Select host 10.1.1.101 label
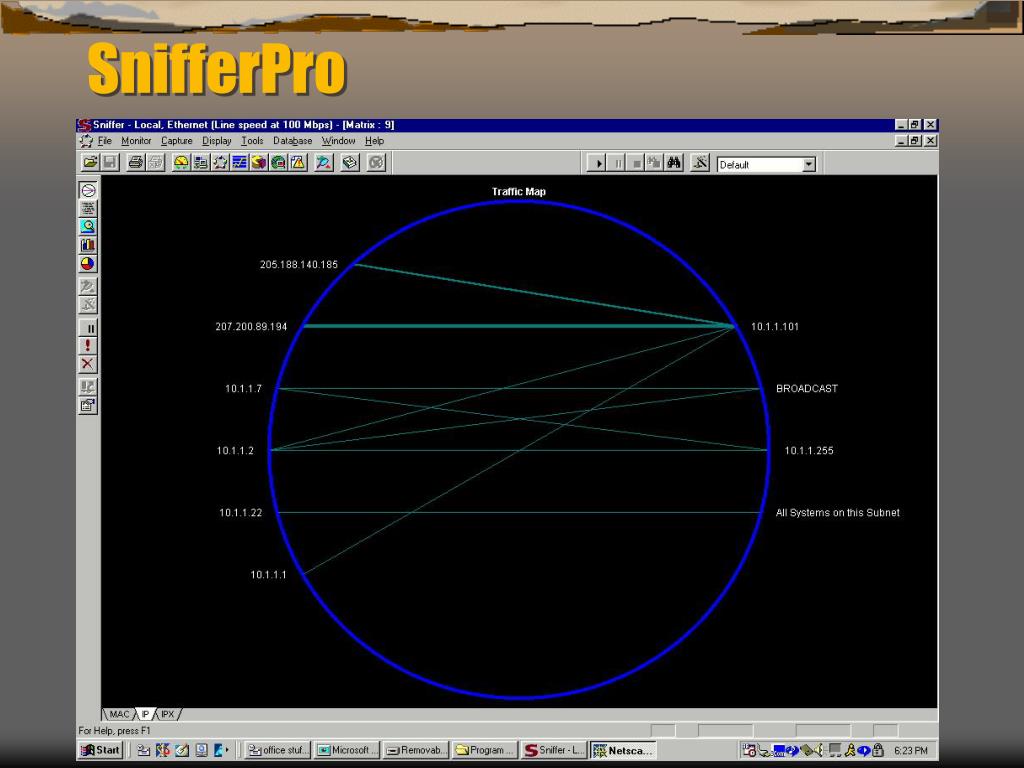The image size is (1024, 768). pyautogui.click(x=775, y=327)
